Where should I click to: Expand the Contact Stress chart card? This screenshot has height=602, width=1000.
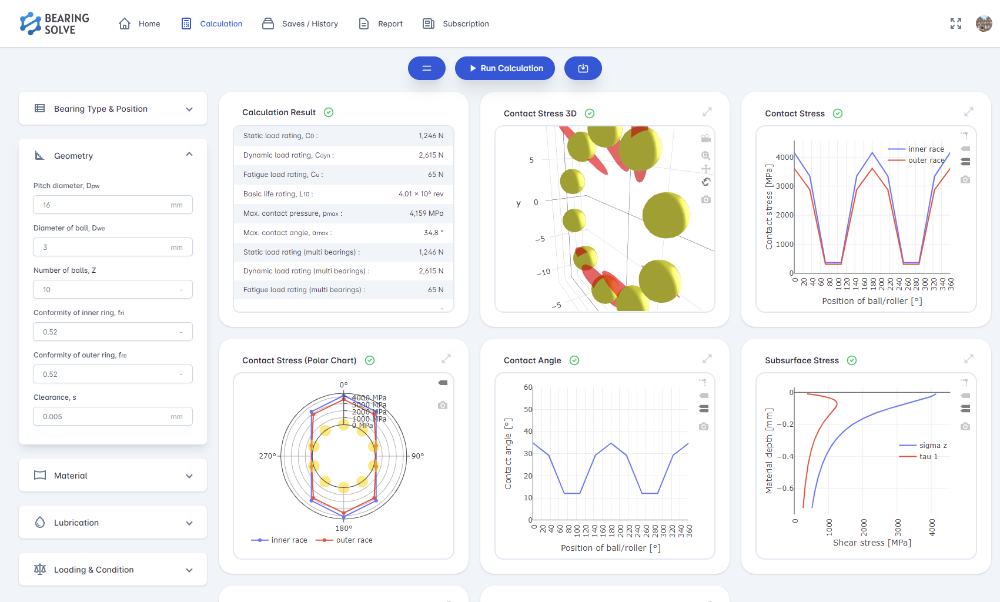[968, 112]
